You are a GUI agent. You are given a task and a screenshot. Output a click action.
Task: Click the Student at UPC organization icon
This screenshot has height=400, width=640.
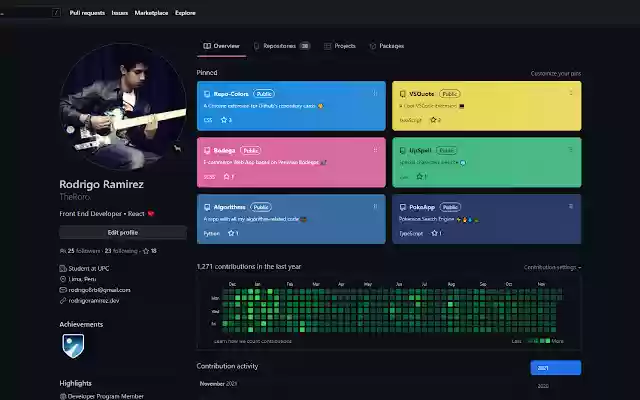(x=63, y=269)
